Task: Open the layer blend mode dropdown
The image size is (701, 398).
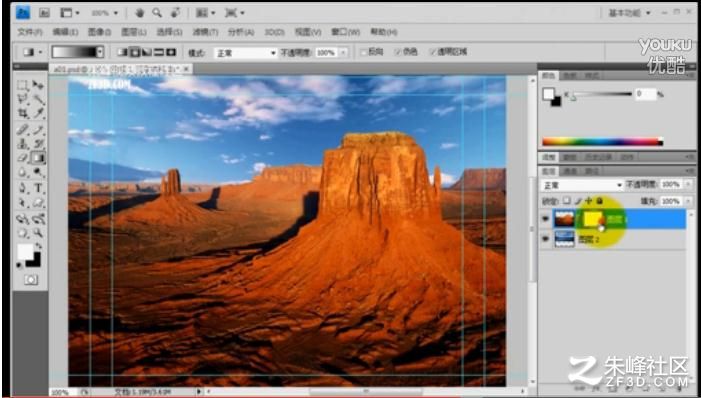Action: [x=582, y=185]
